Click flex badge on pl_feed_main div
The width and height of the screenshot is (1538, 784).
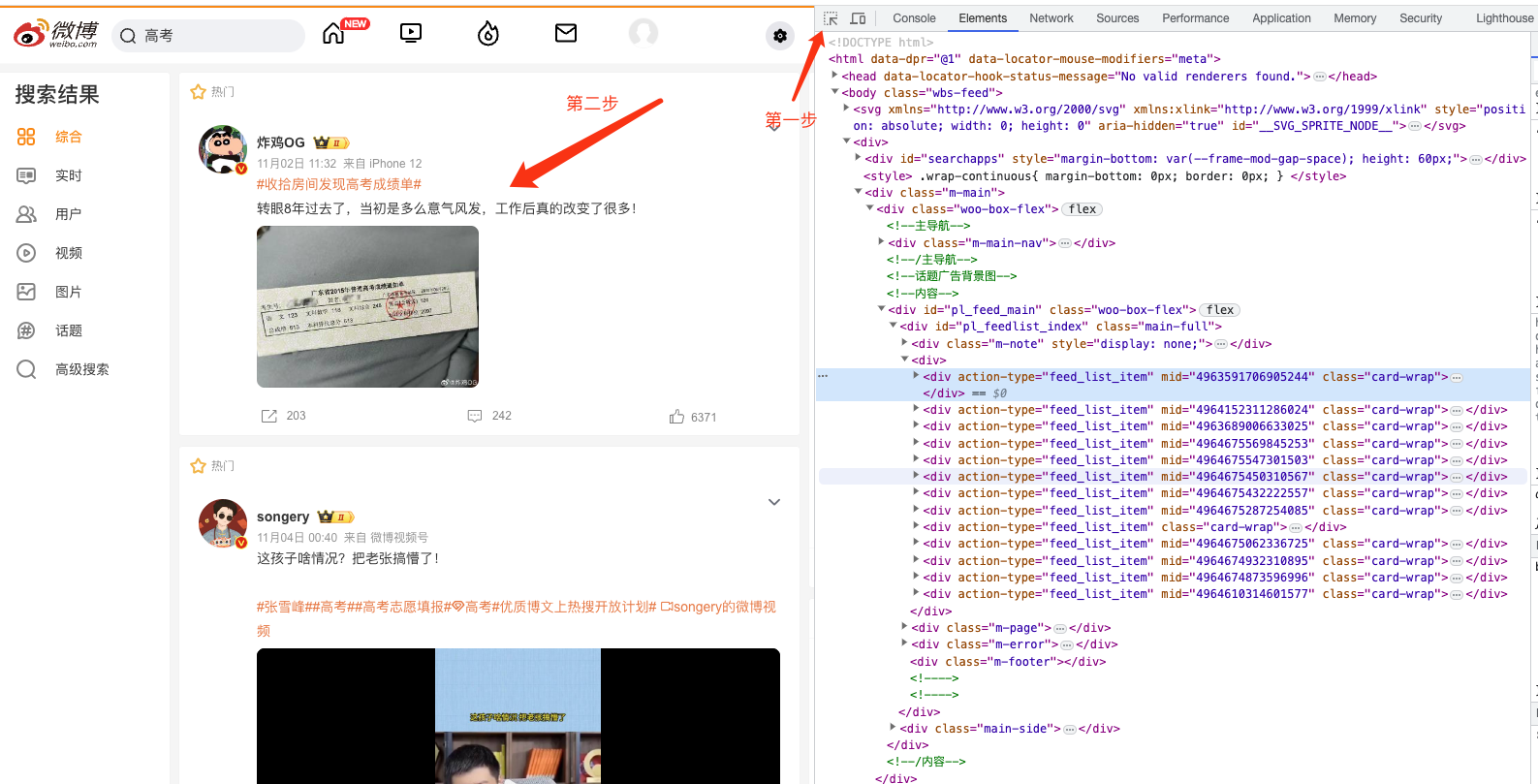[1220, 310]
